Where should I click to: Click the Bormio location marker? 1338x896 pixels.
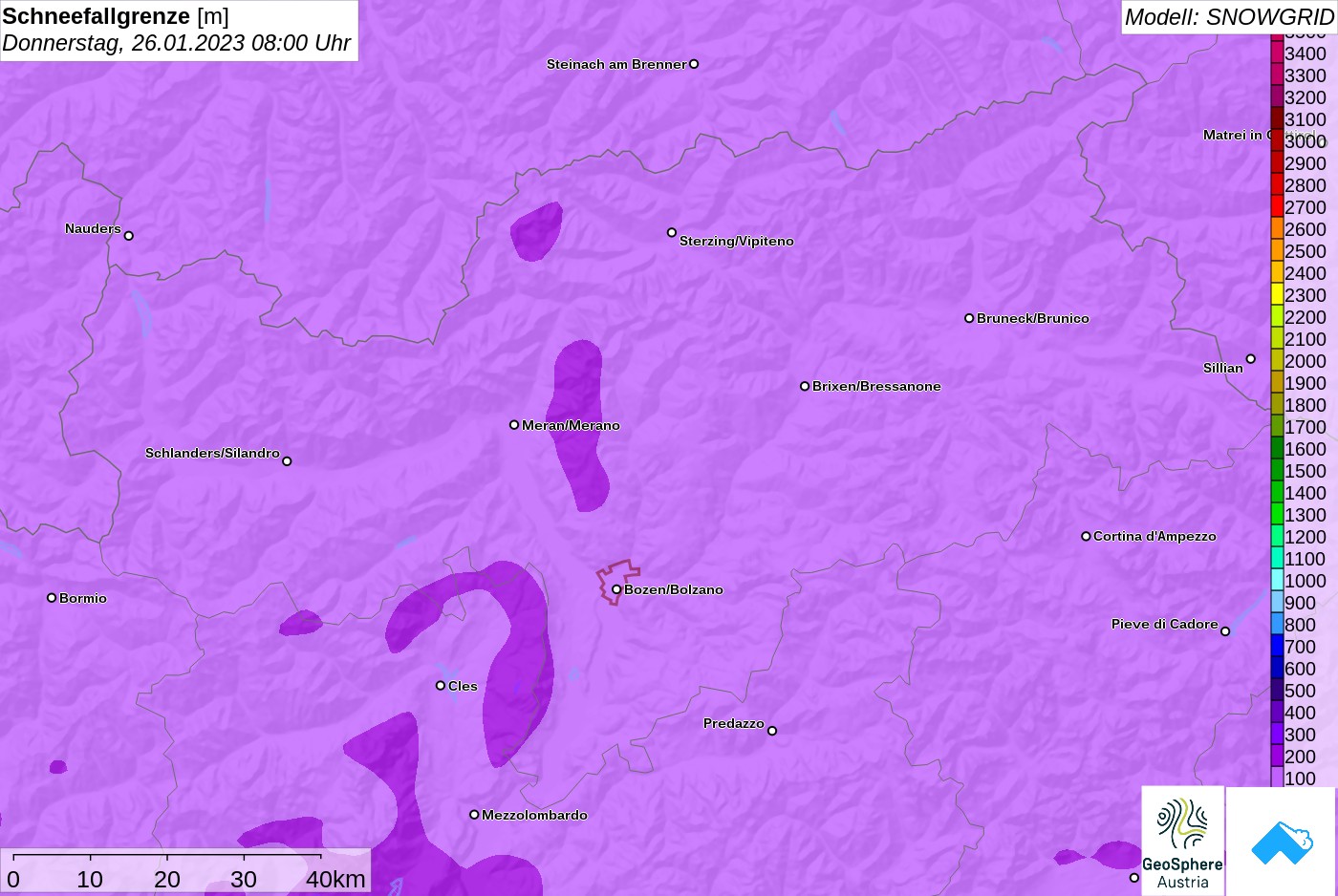52,598
